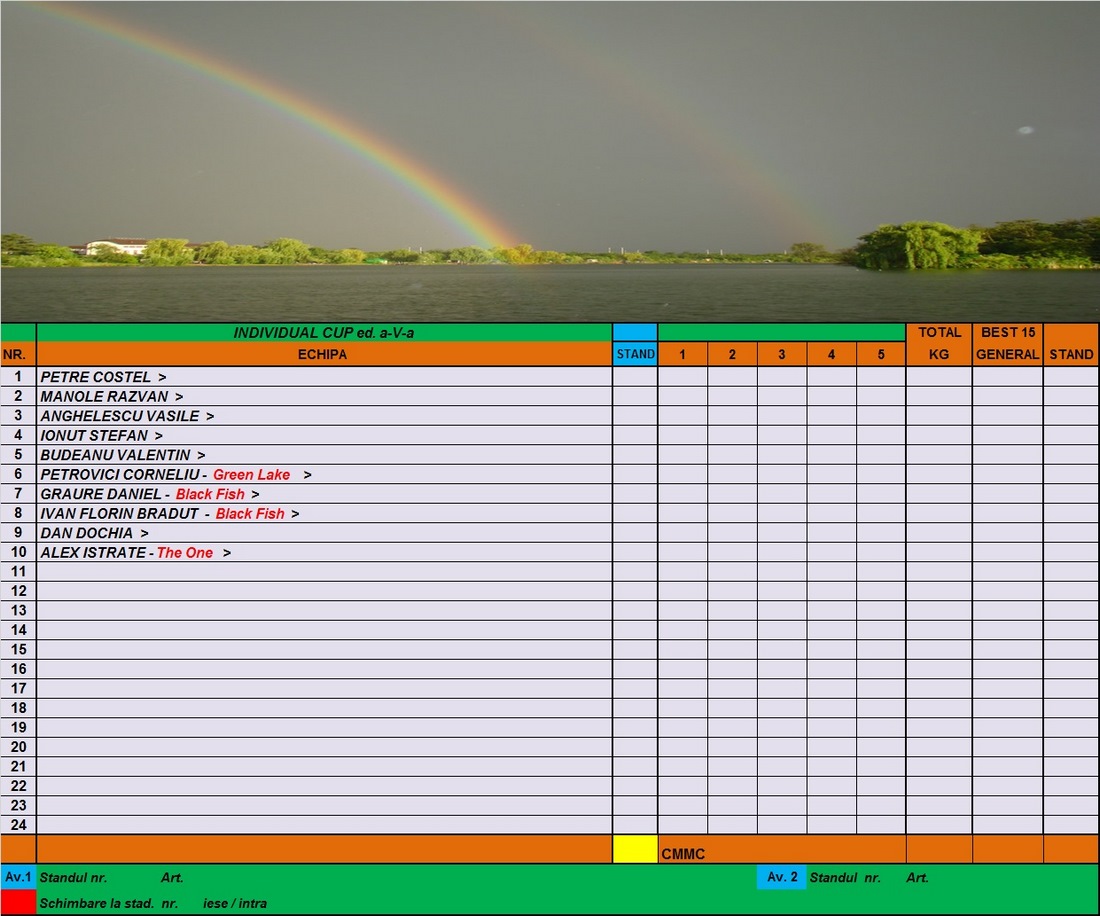Click the TOTAL KG column header
Viewport: 1100px width, 916px height.
[x=939, y=343]
